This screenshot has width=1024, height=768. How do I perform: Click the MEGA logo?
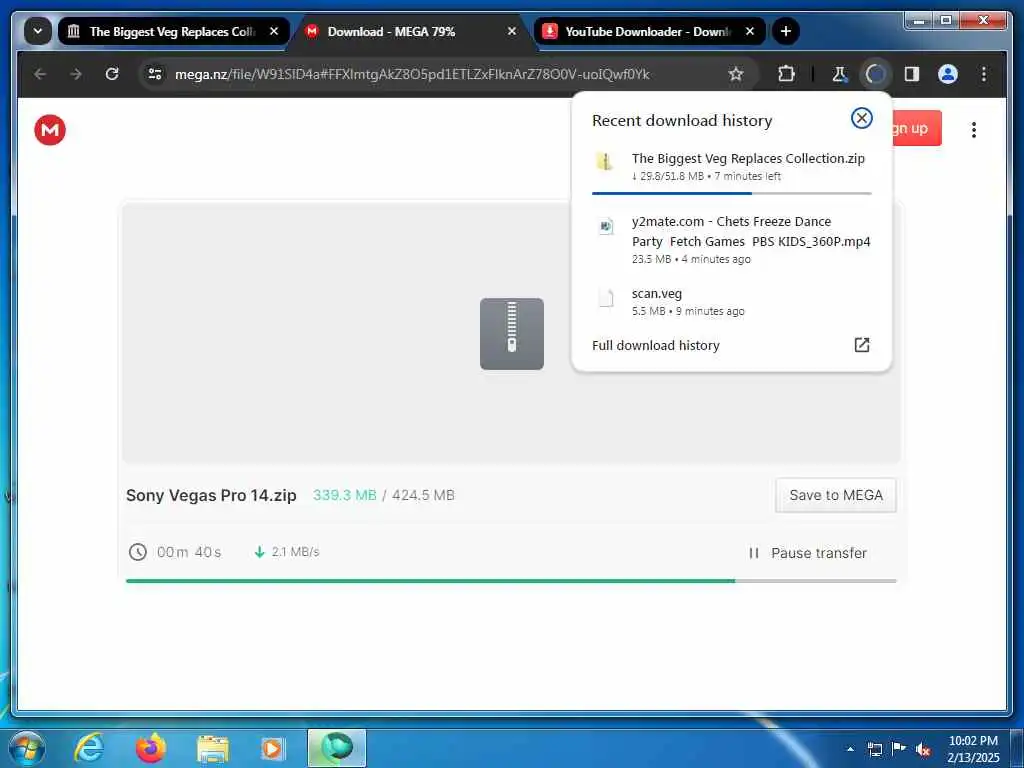(x=50, y=129)
